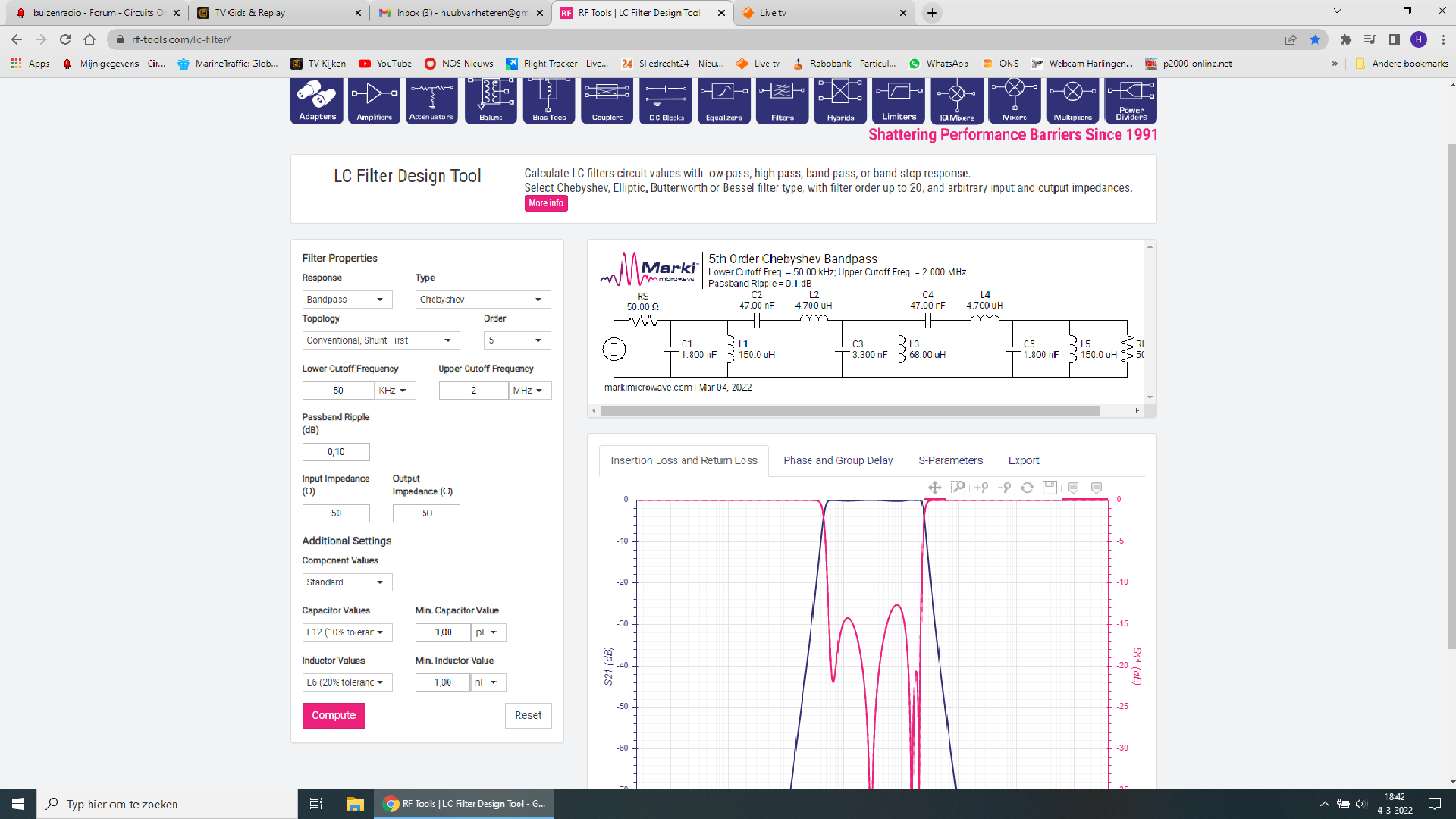The image size is (1456, 819).
Task: Toggle the second hover tooltip chart tool
Action: [1097, 488]
